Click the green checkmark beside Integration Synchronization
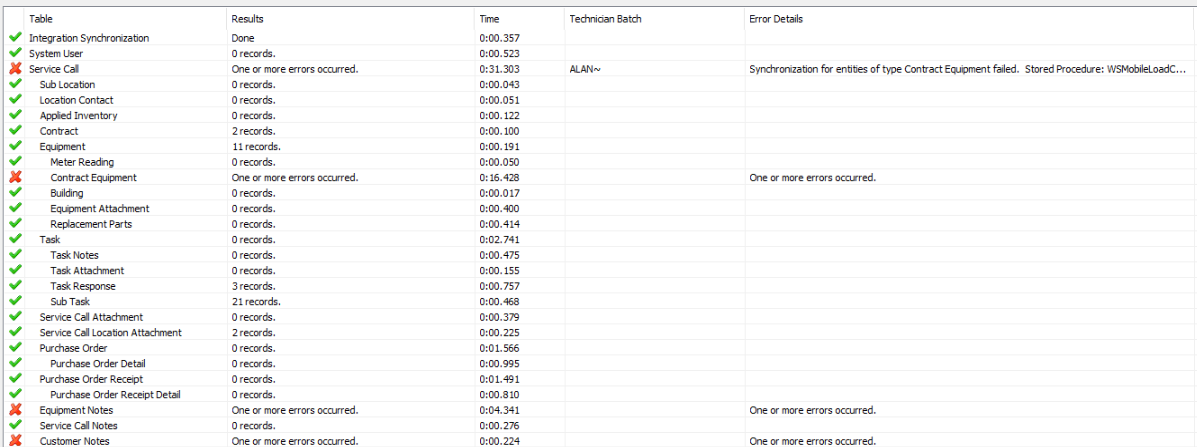The height and width of the screenshot is (447, 1197). [14, 38]
